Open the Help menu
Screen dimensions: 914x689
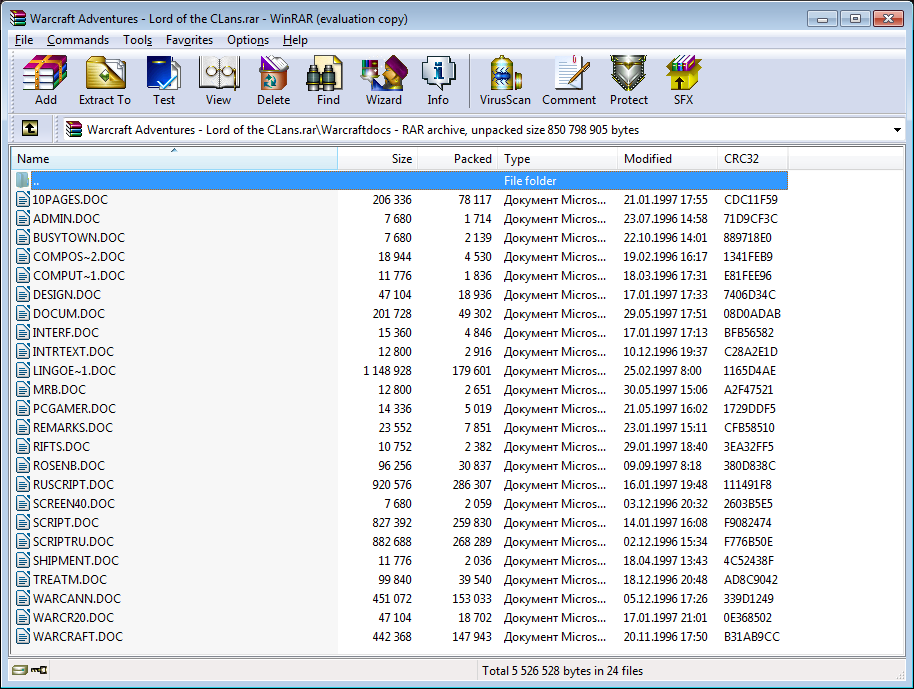coord(296,40)
